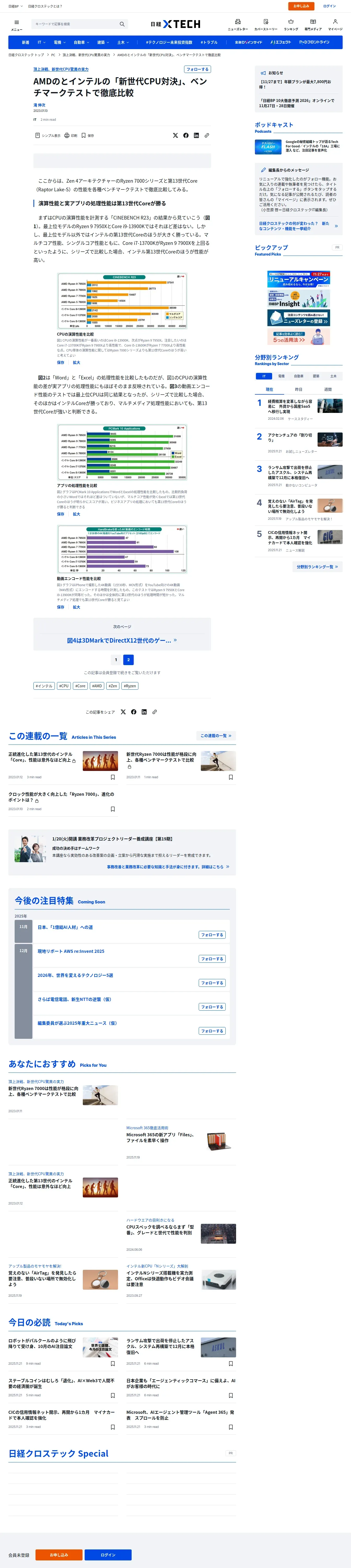Follow 2026年、世界を変えるテクノロジー5選
Screen dimensions: 351x1568
click(x=212, y=983)
